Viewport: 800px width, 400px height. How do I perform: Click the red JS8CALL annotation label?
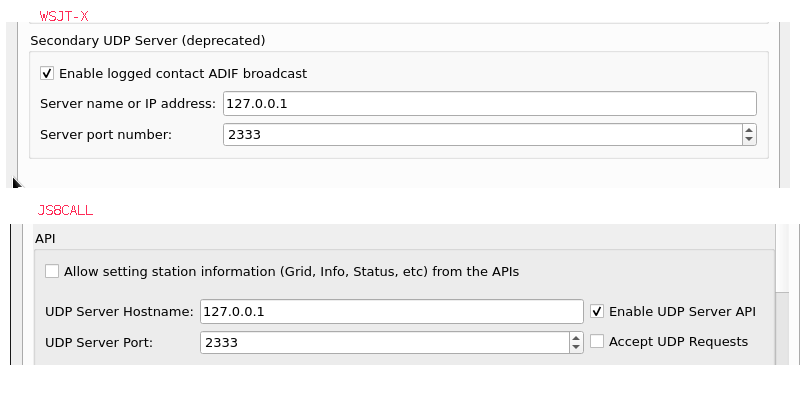click(x=65, y=210)
